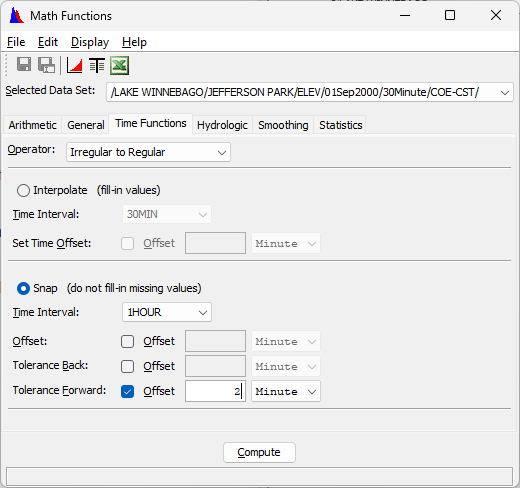Viewport: 520px width, 488px height.
Task: Click the Save icon in toolbar
Action: [x=24, y=64]
